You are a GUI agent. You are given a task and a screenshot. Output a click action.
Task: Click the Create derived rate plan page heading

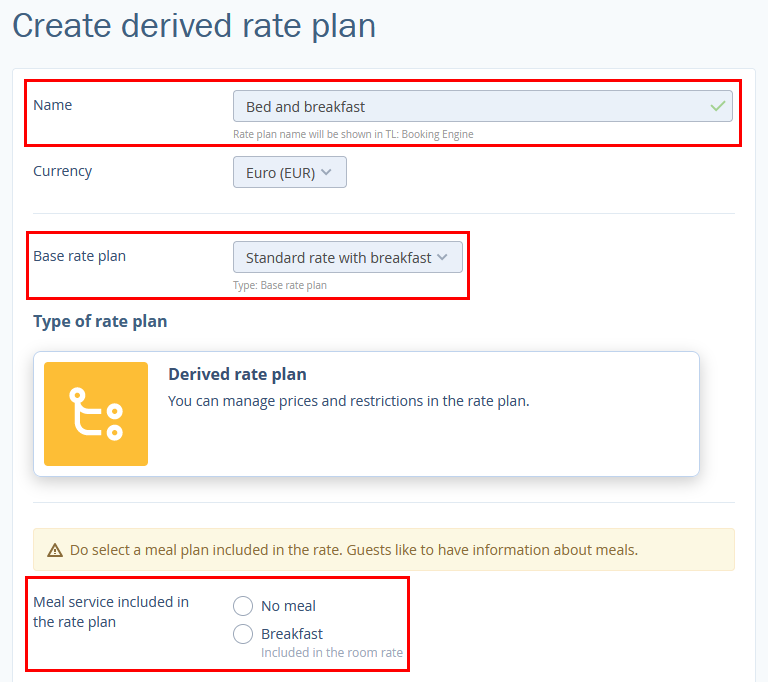point(194,26)
